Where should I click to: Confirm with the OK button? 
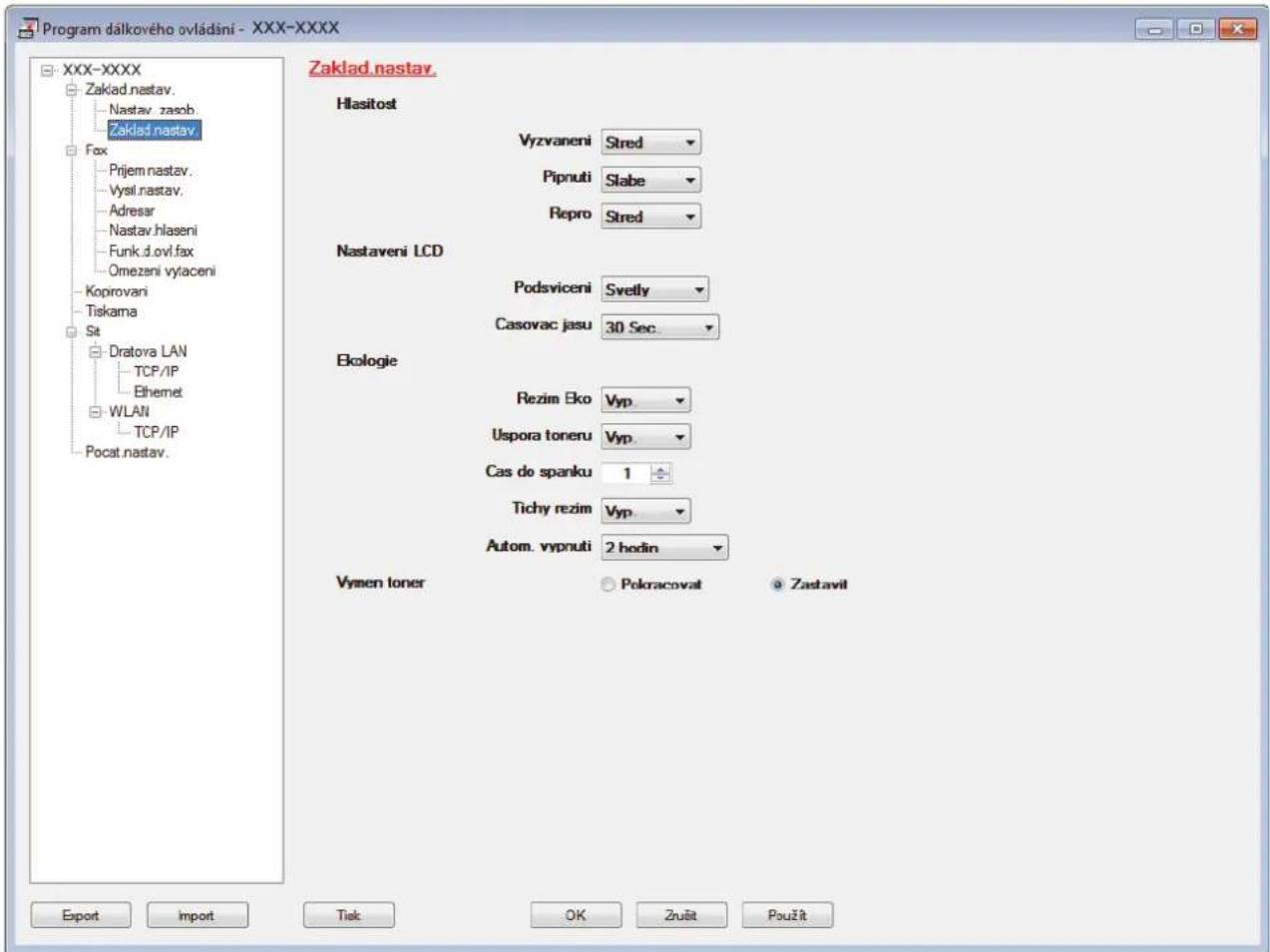click(x=576, y=915)
